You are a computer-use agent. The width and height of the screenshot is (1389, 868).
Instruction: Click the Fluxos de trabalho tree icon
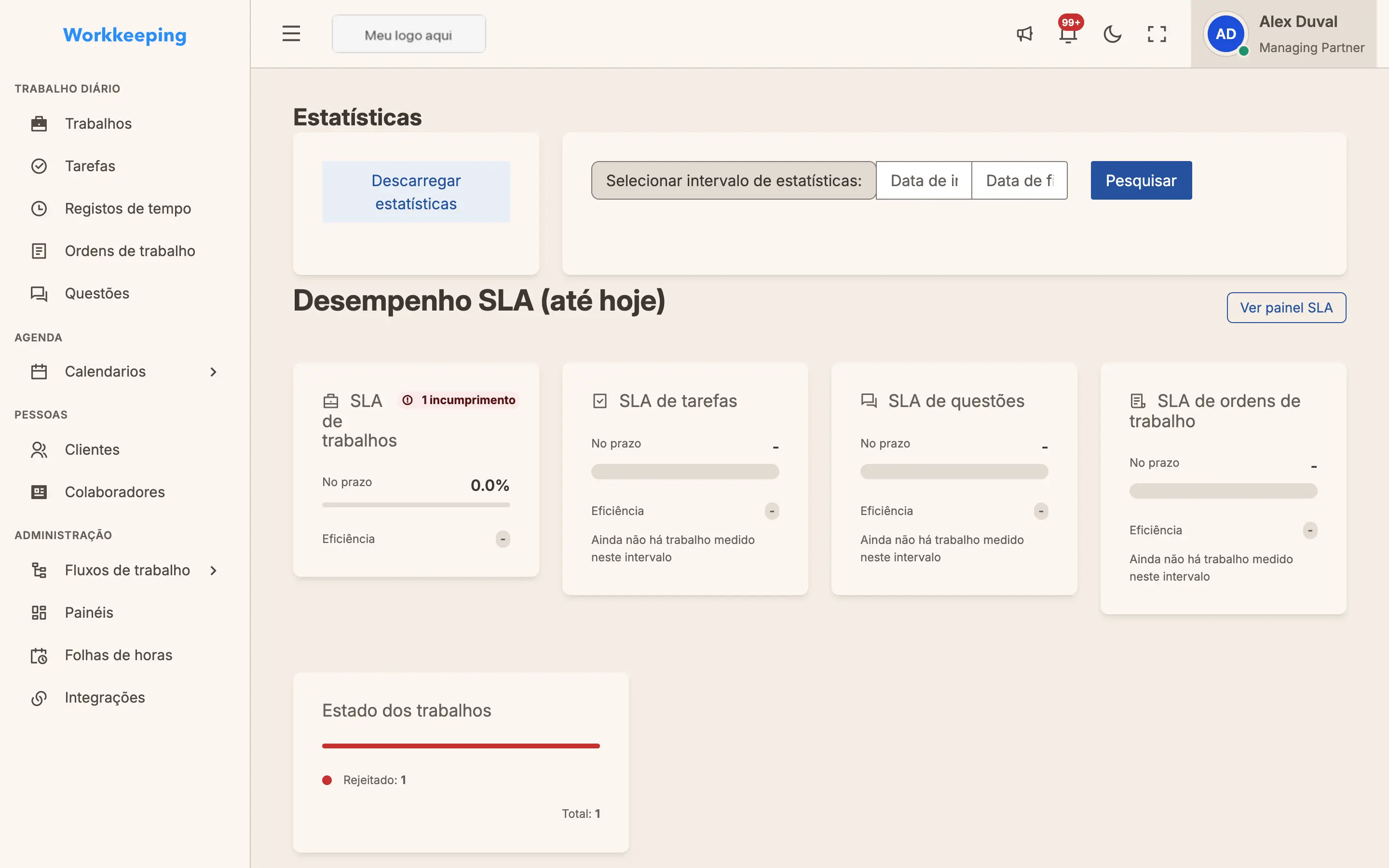coord(39,570)
